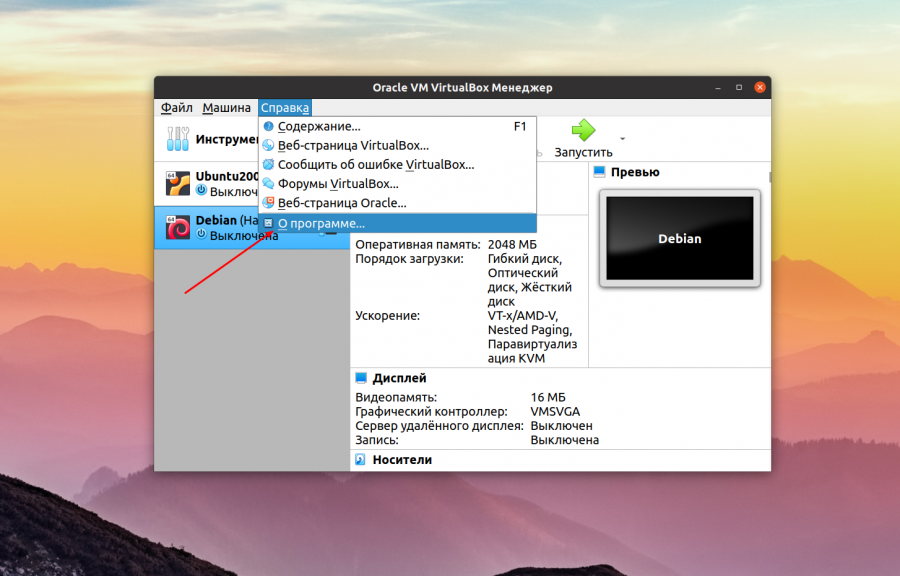Click the details pane vertical scrollbar

point(769,178)
